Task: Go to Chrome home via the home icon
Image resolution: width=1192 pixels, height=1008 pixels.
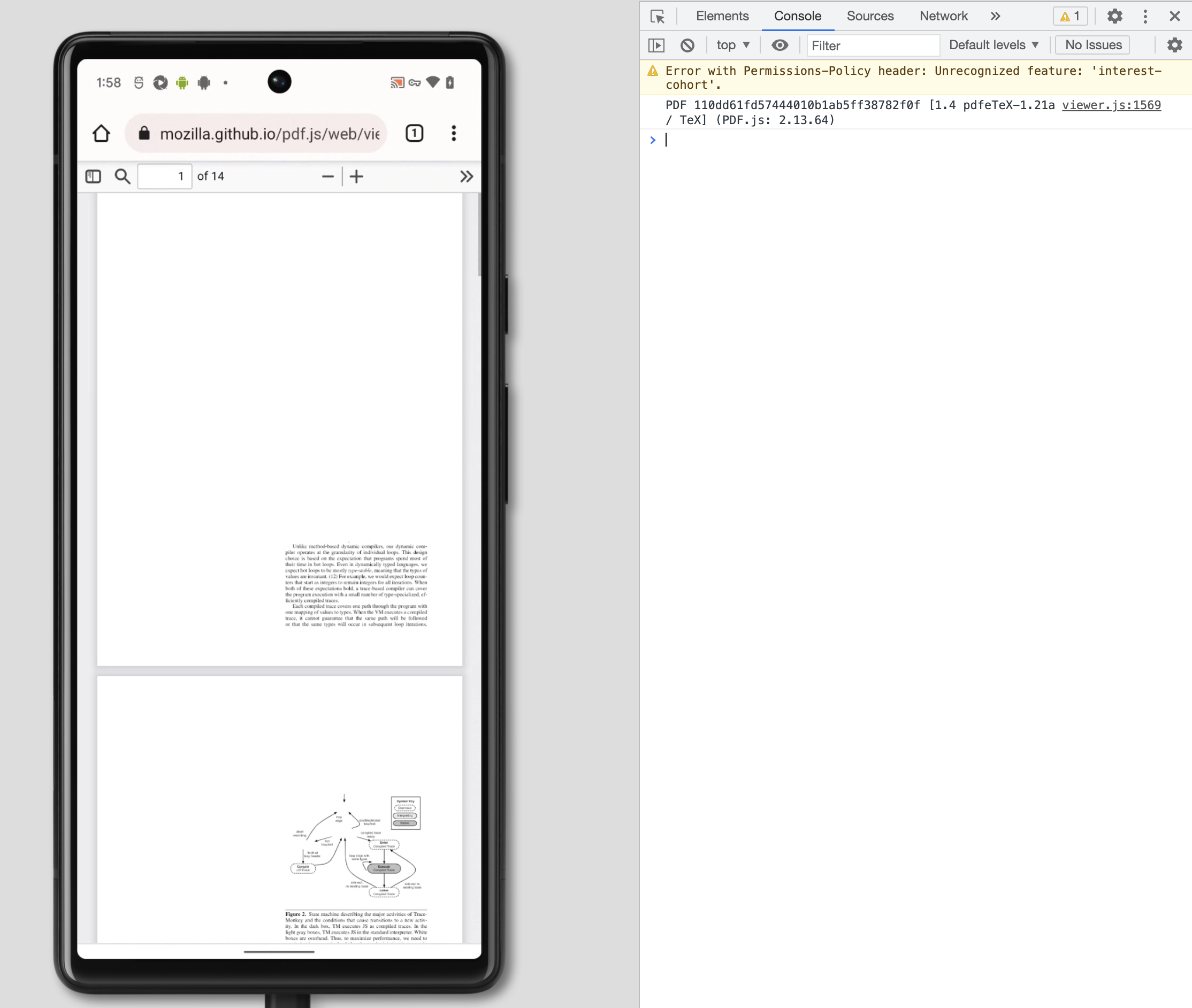Action: (x=101, y=133)
